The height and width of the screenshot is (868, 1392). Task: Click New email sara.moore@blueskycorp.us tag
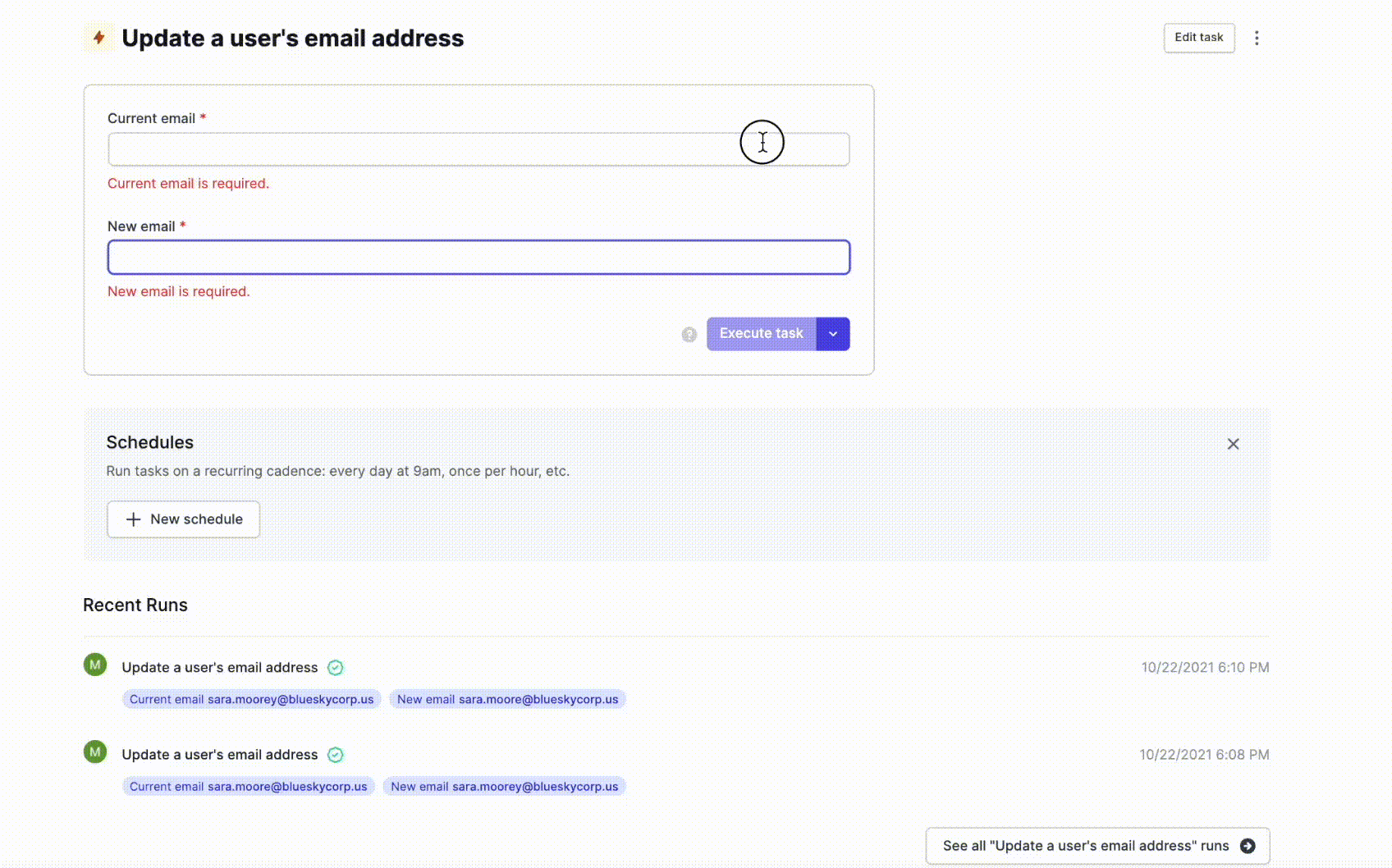508,699
